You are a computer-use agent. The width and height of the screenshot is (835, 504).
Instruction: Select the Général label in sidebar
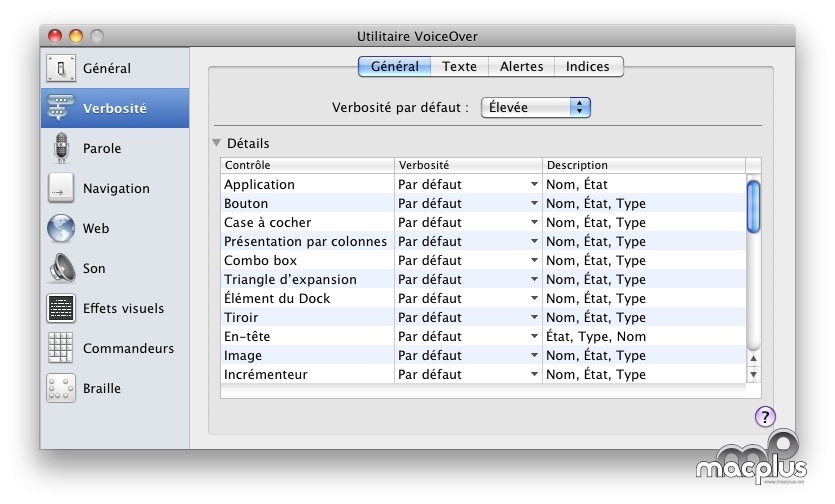click(x=107, y=68)
